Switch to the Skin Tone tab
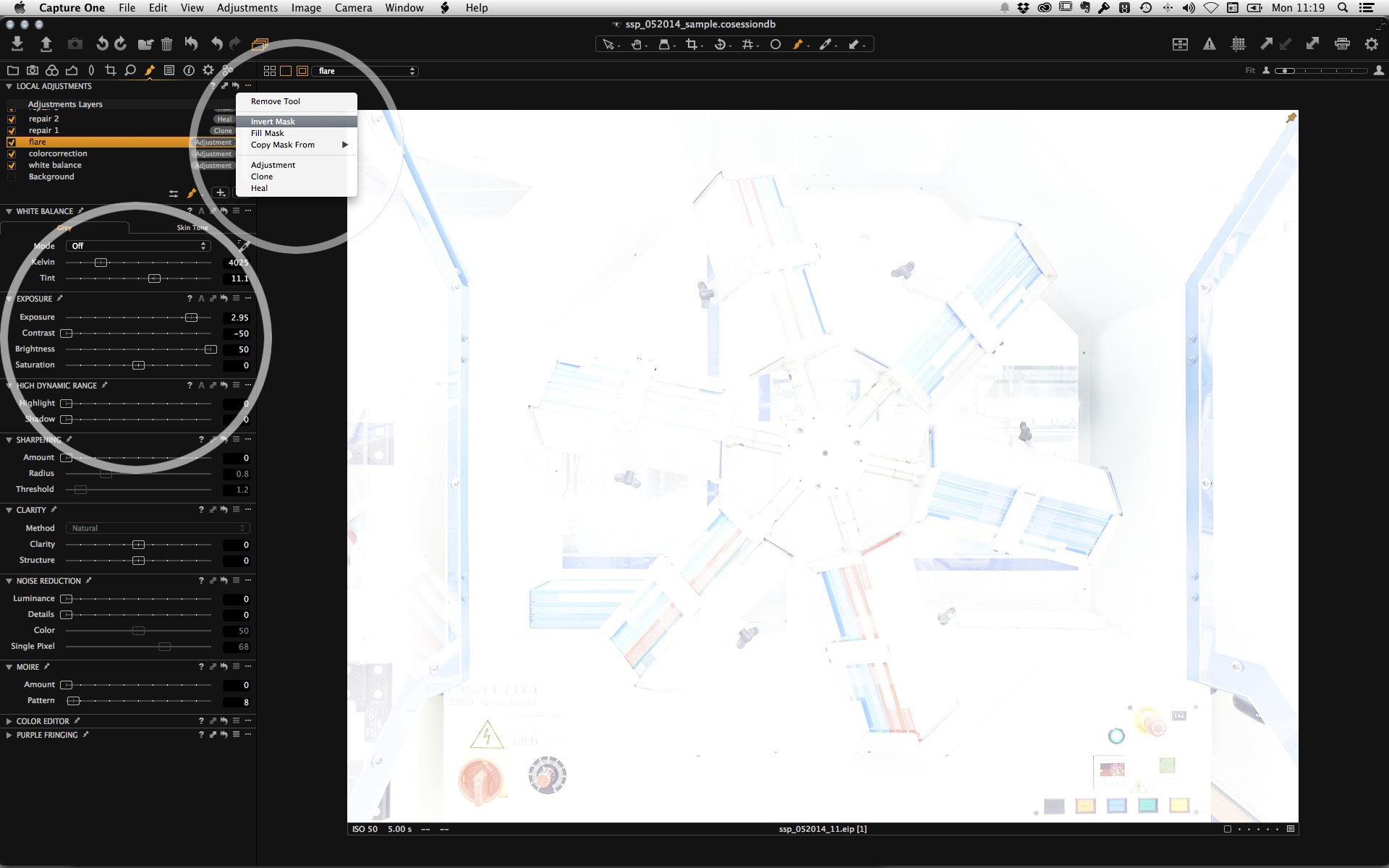 [x=192, y=227]
